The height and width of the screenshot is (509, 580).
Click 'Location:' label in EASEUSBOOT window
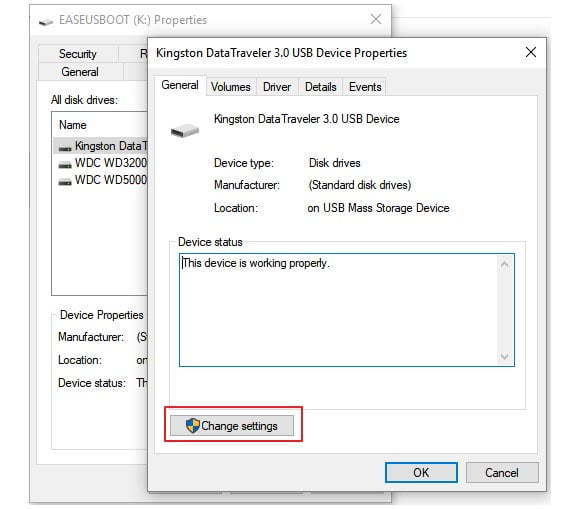[x=80, y=360]
